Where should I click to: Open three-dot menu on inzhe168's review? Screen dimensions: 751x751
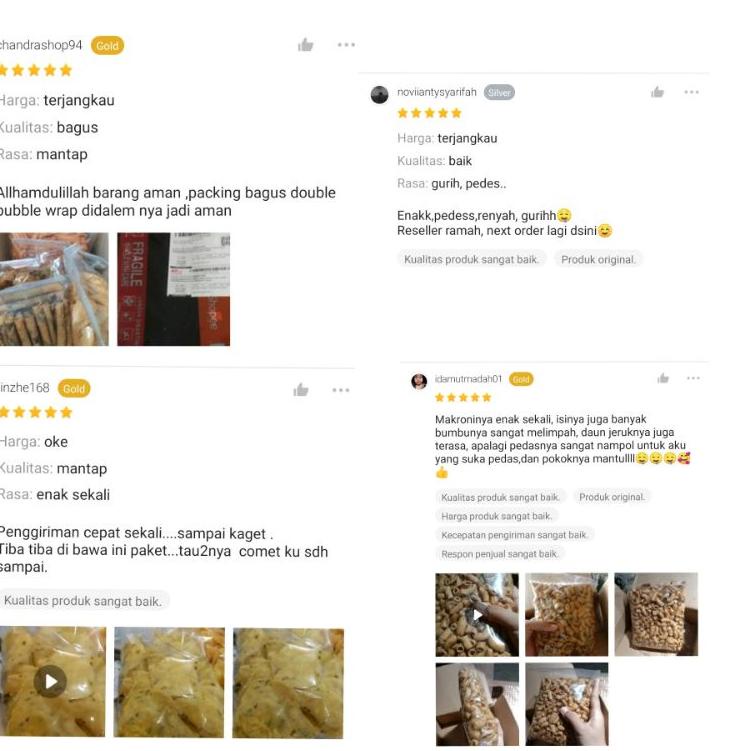(x=341, y=390)
